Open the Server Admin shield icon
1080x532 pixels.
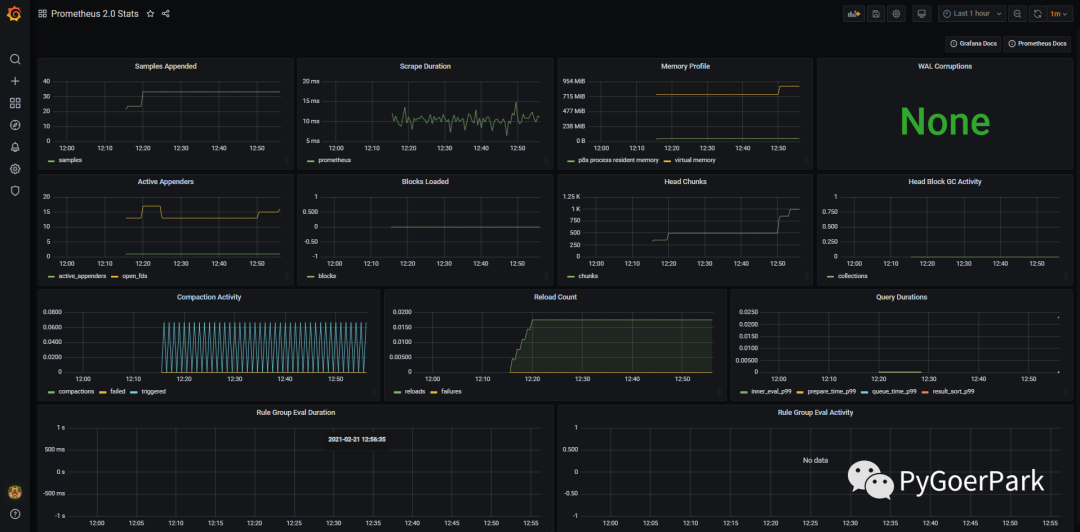pos(15,191)
